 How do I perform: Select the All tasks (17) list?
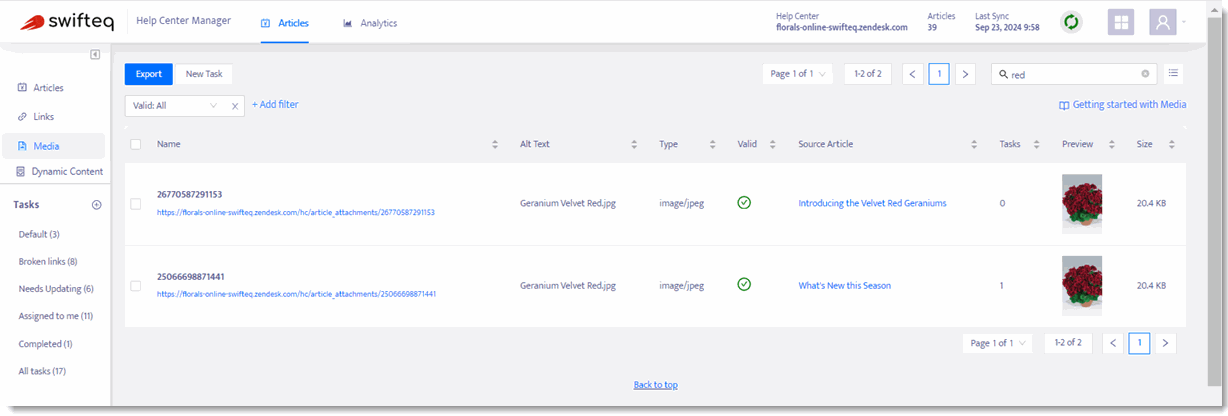point(42,371)
